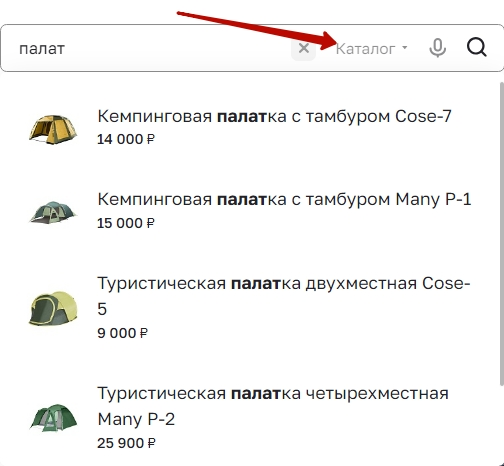Screen dimensions: 504x466
Task: Run search with the magnifying glass icon
Action: pyautogui.click(x=477, y=48)
